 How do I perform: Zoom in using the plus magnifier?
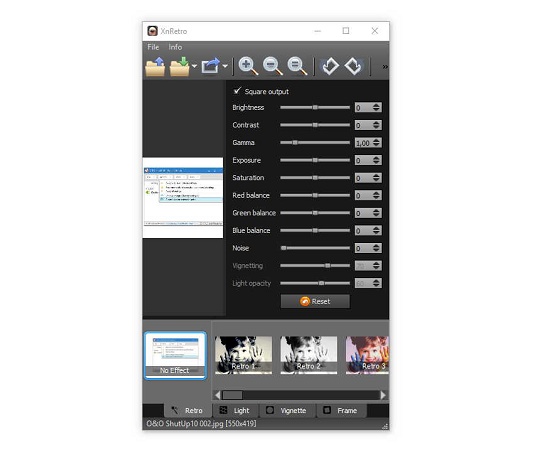click(248, 66)
